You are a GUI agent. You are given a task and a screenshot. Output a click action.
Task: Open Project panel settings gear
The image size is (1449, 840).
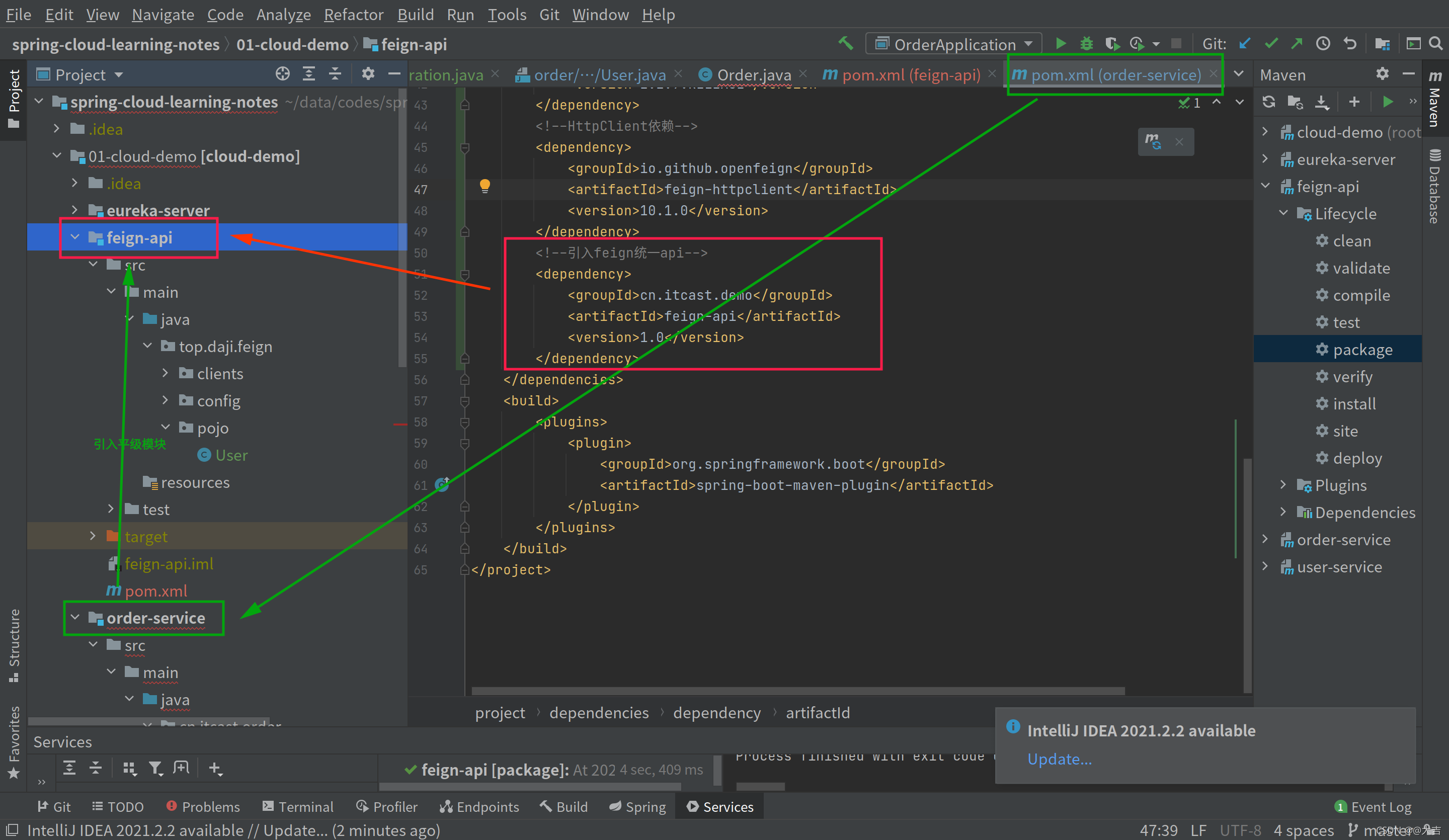coord(368,73)
